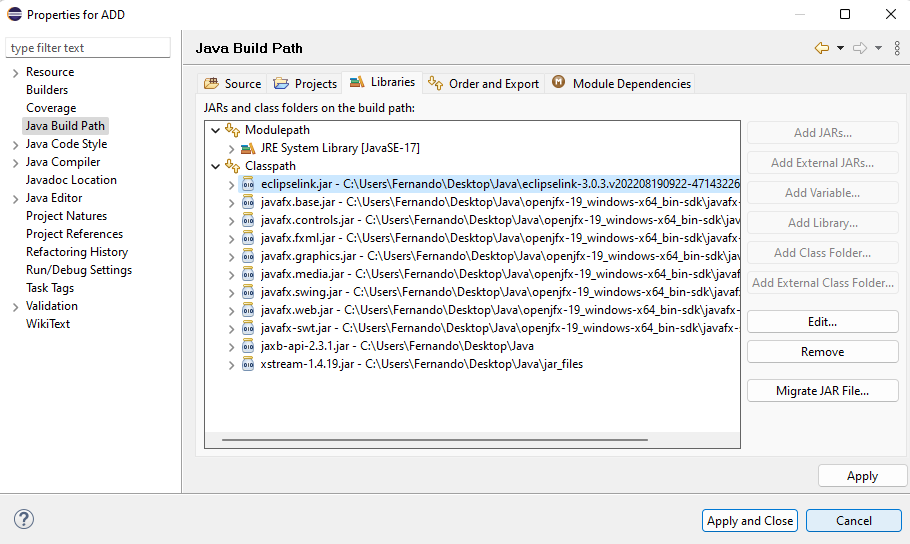Click the type filter text field
910x544 pixels.
coord(88,48)
